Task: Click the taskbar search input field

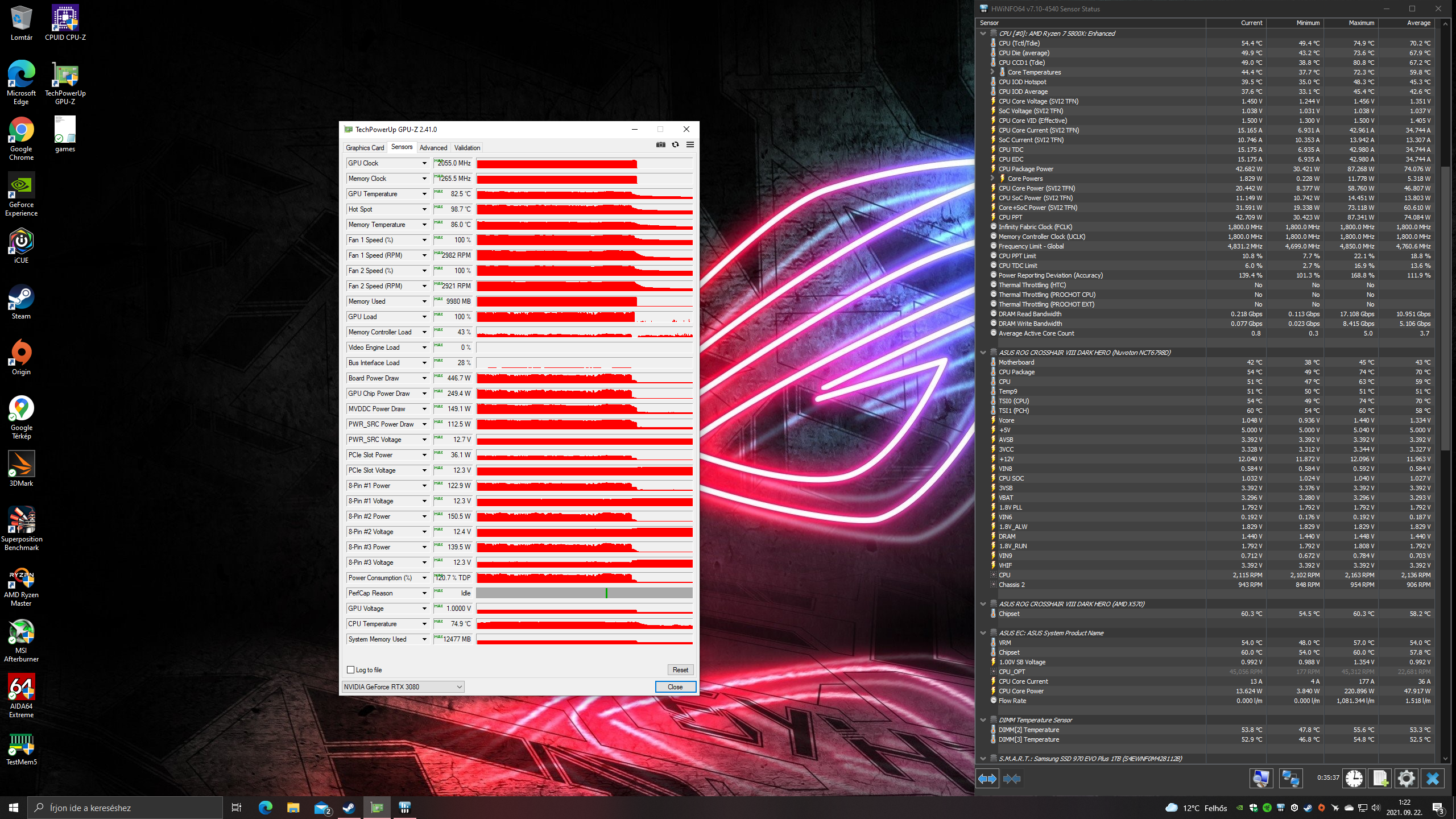Action: [125, 808]
